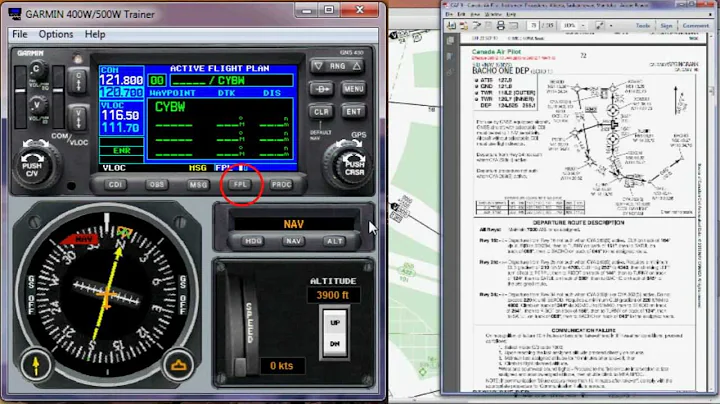The height and width of the screenshot is (404, 720).
Task: Click the HSI course knob with yellow arrow
Action: tap(36, 365)
